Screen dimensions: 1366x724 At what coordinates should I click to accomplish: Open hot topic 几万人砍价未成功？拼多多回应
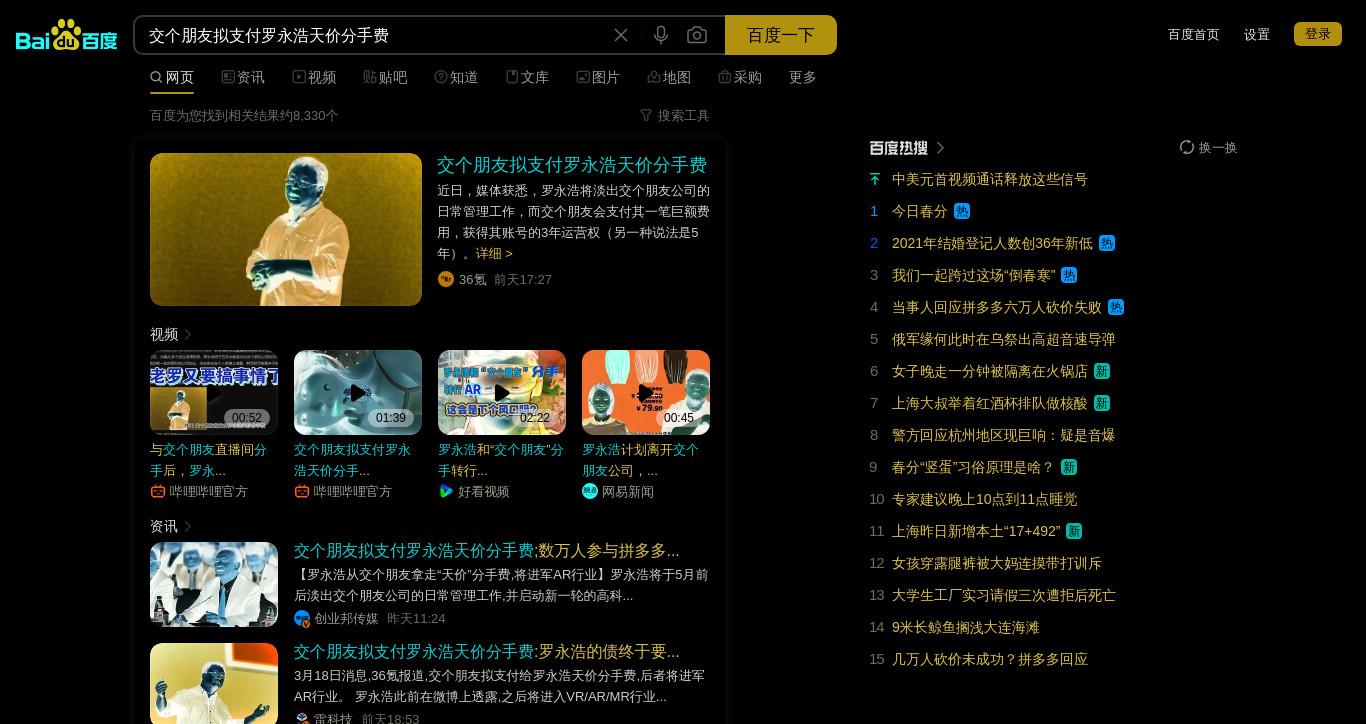click(990, 659)
